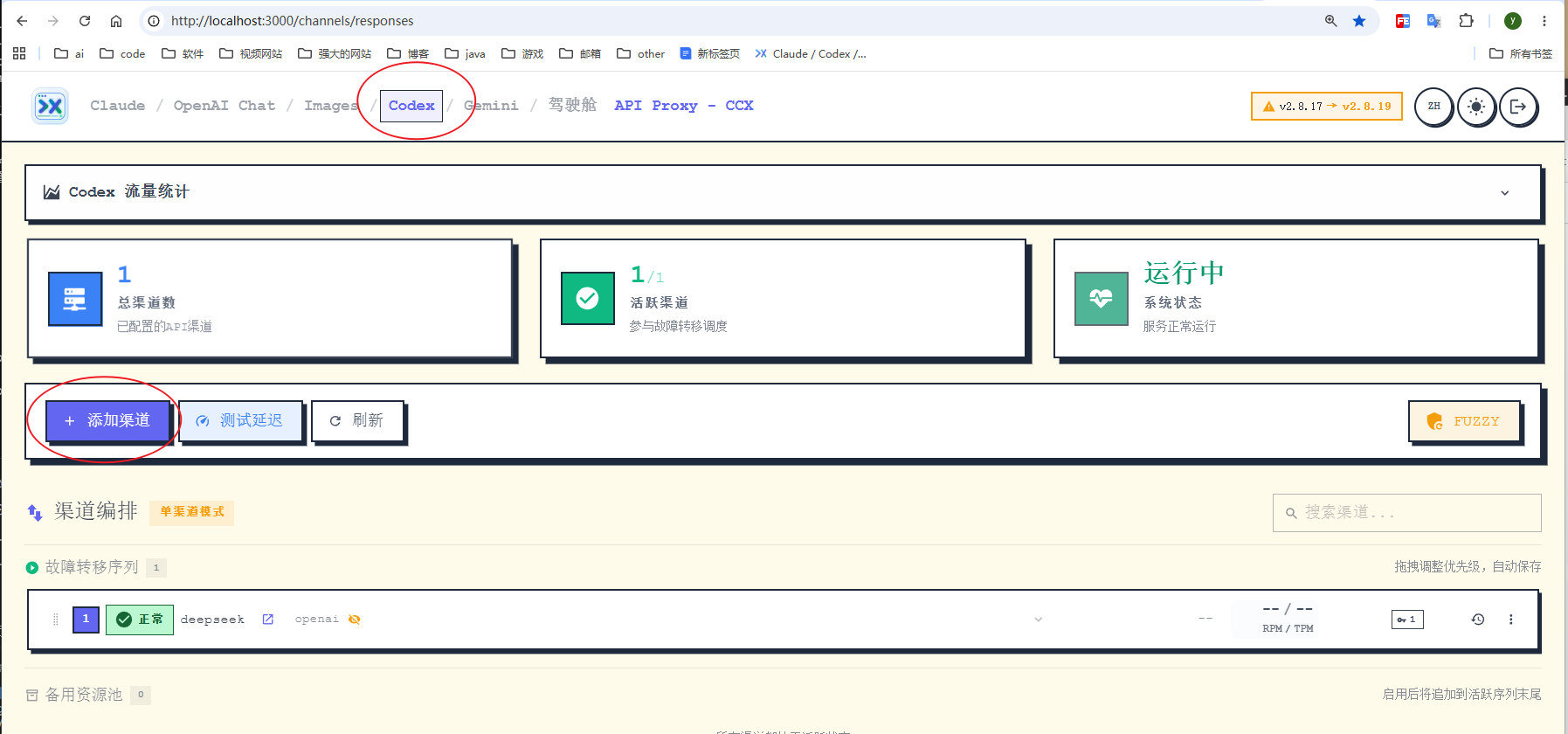This screenshot has height=734, width=1568.
Task: Click the deepseek channel name
Action: [x=212, y=620]
